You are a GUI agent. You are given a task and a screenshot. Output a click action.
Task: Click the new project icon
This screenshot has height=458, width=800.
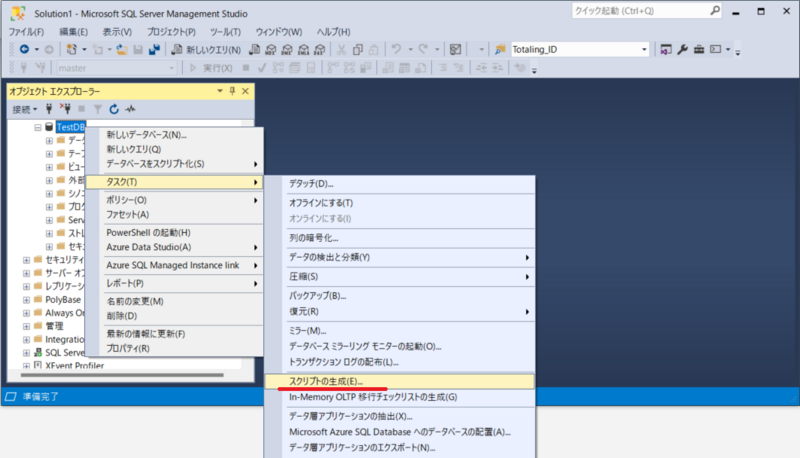point(71,49)
